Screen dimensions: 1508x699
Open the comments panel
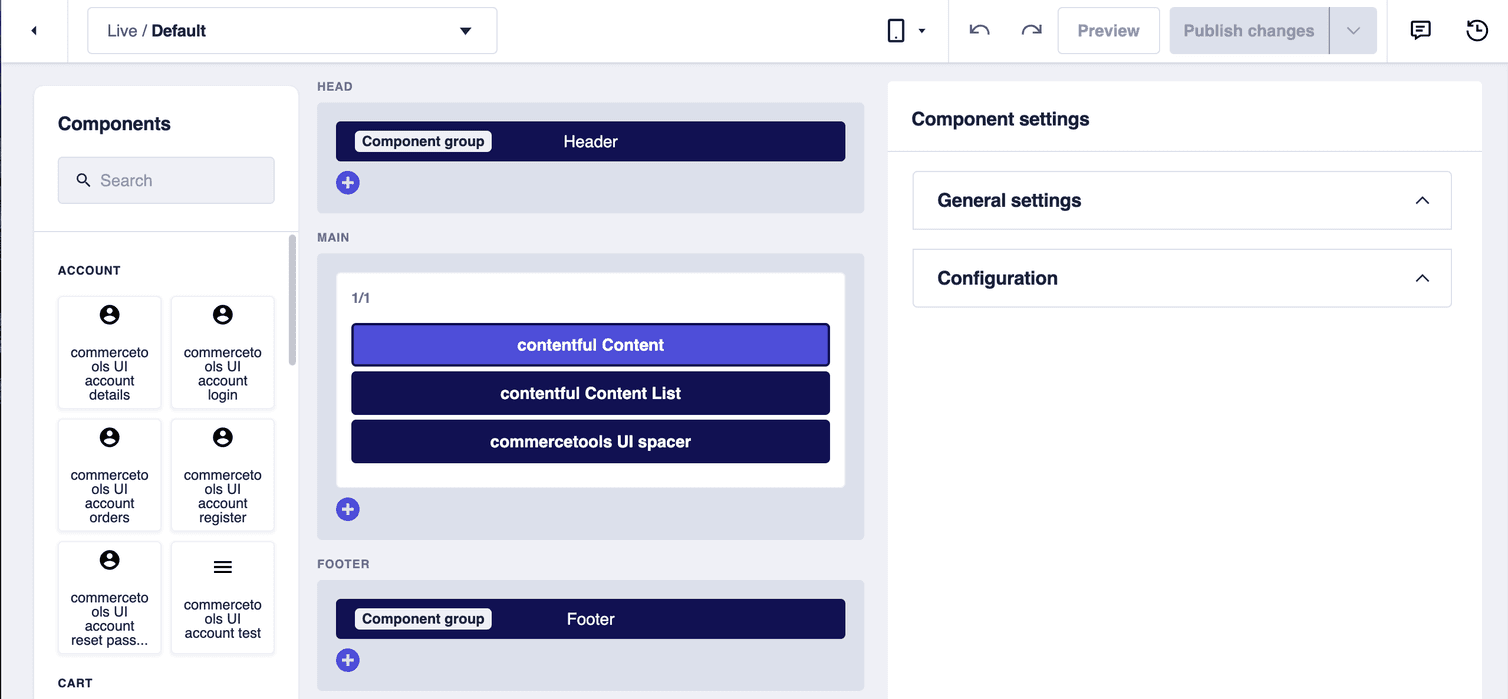click(x=1420, y=30)
